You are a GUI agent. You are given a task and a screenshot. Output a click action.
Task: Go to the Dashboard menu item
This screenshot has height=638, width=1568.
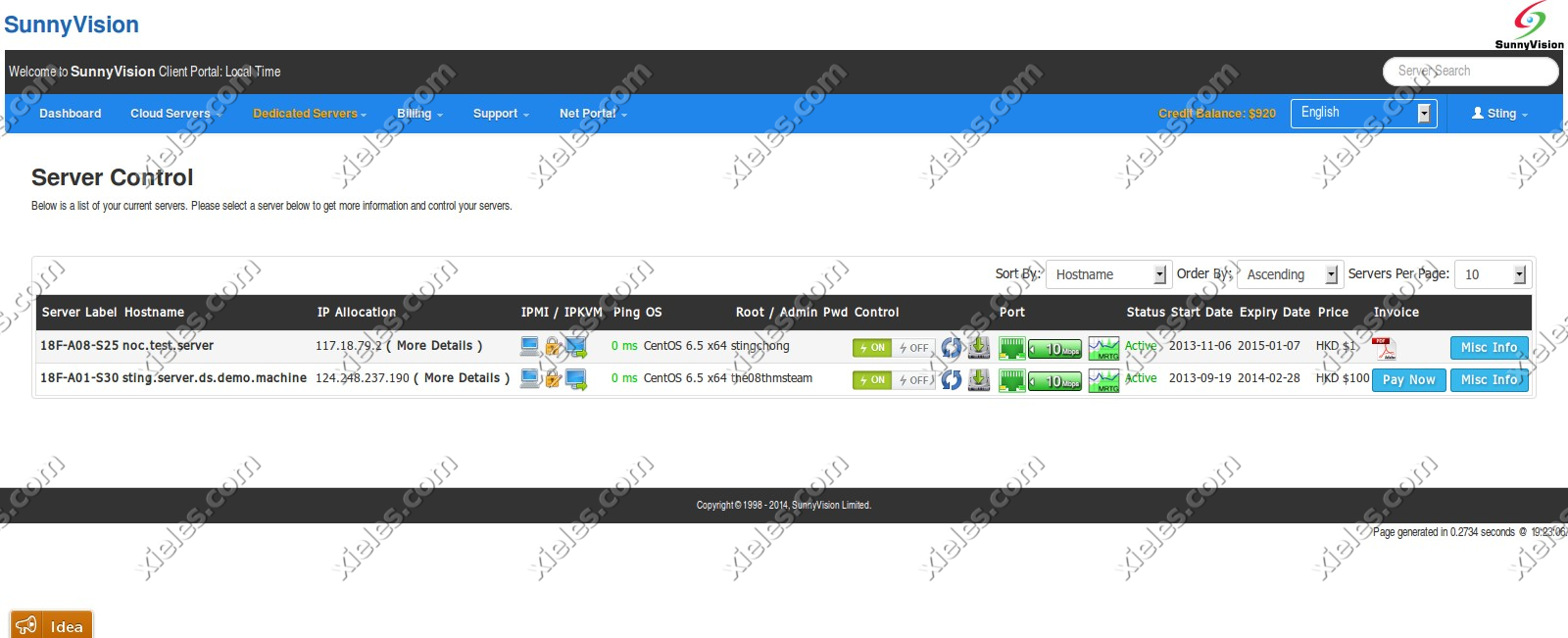click(x=70, y=114)
